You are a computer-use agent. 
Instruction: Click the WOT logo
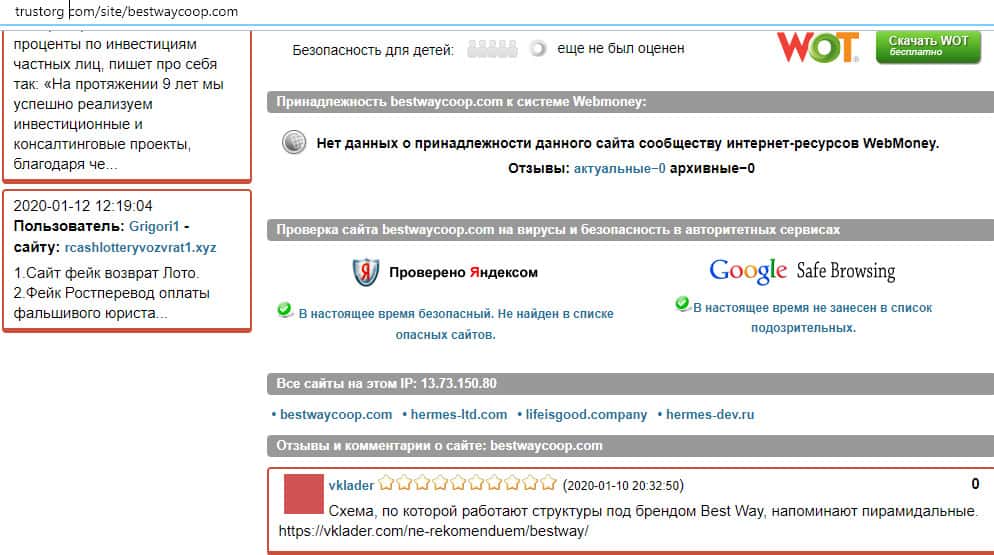[818, 47]
